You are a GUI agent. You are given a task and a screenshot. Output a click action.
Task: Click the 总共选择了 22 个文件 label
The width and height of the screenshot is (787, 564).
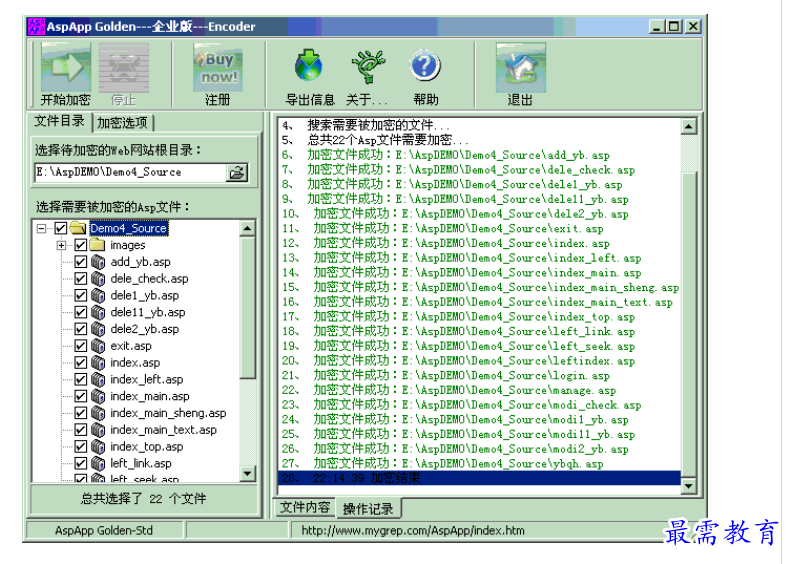tap(144, 499)
